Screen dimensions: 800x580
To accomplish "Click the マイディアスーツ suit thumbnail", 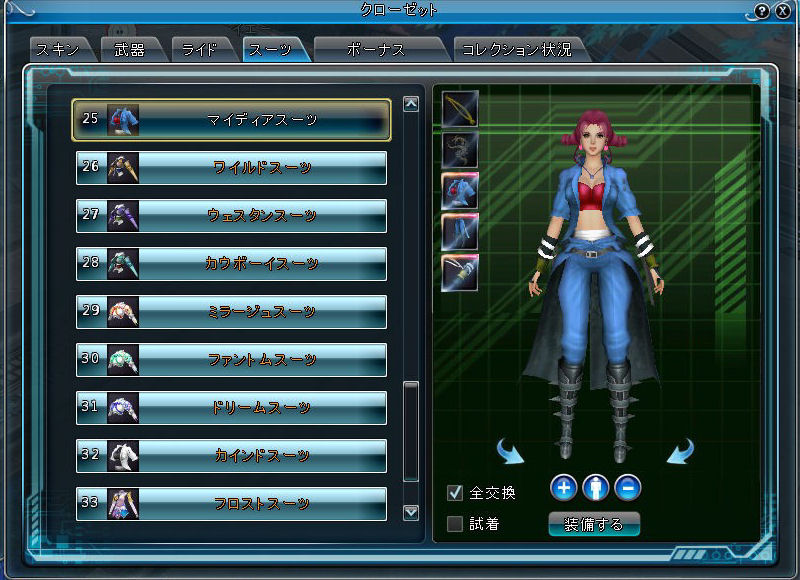I will click(x=123, y=120).
